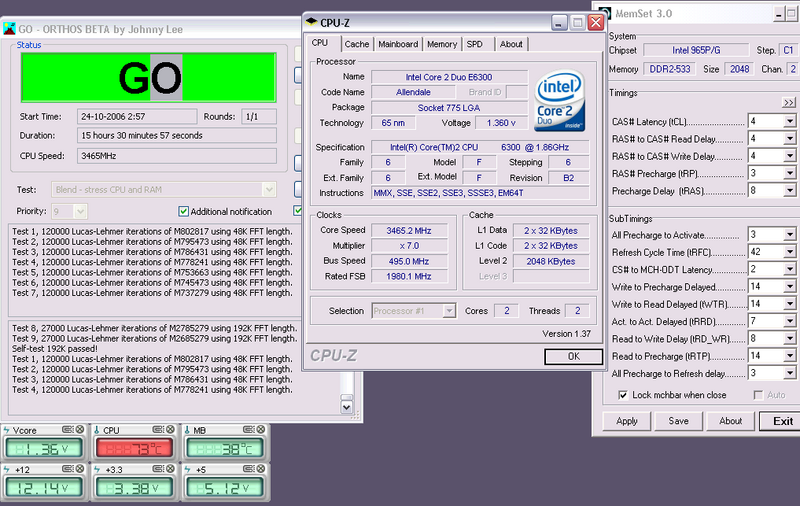Click 'Self-test 192K passed!' log line

(x=55, y=349)
